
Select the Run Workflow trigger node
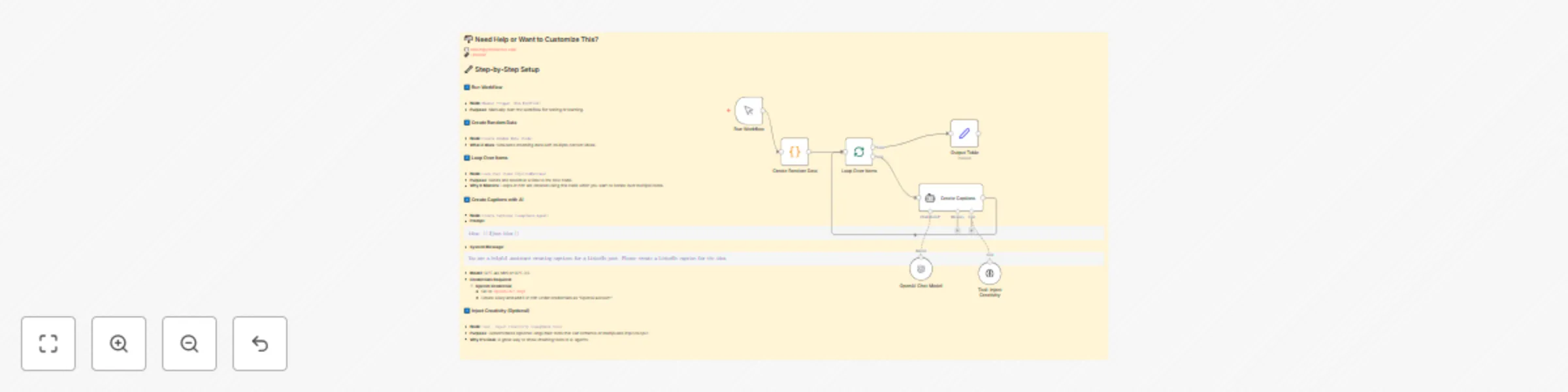coord(749,110)
